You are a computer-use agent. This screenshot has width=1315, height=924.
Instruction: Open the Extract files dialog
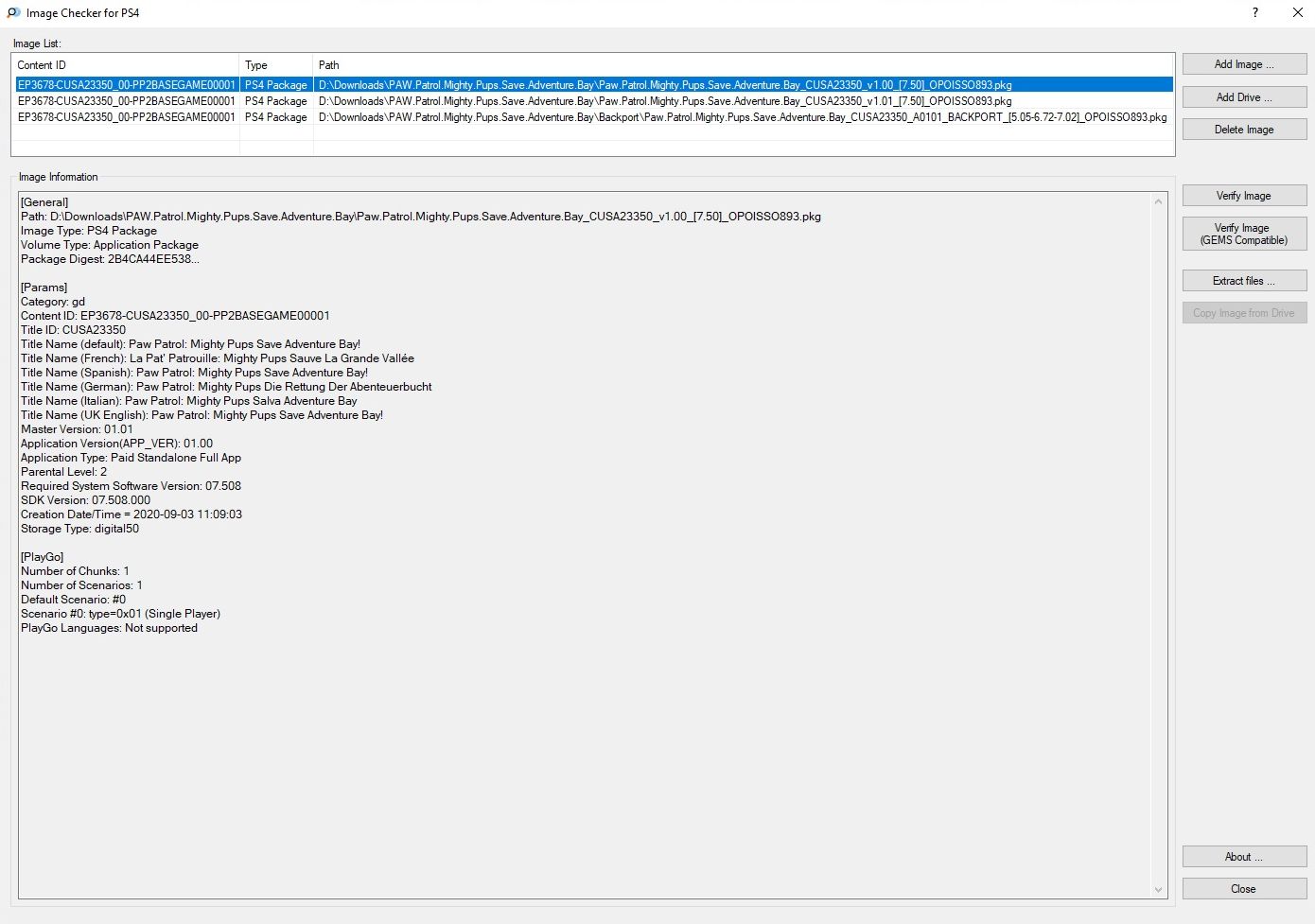pos(1244,281)
